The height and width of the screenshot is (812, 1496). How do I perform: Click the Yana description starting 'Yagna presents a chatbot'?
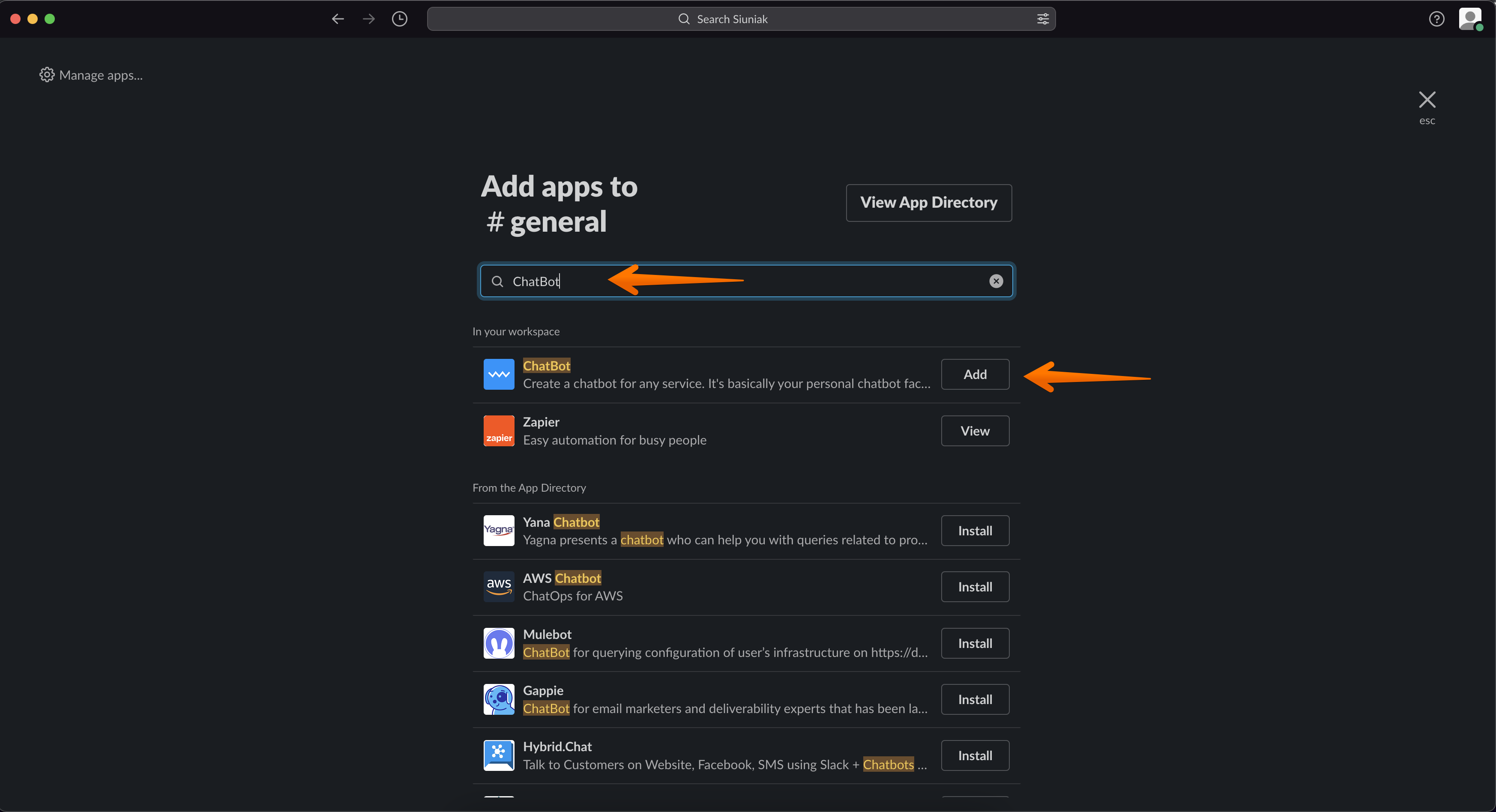[x=725, y=540]
